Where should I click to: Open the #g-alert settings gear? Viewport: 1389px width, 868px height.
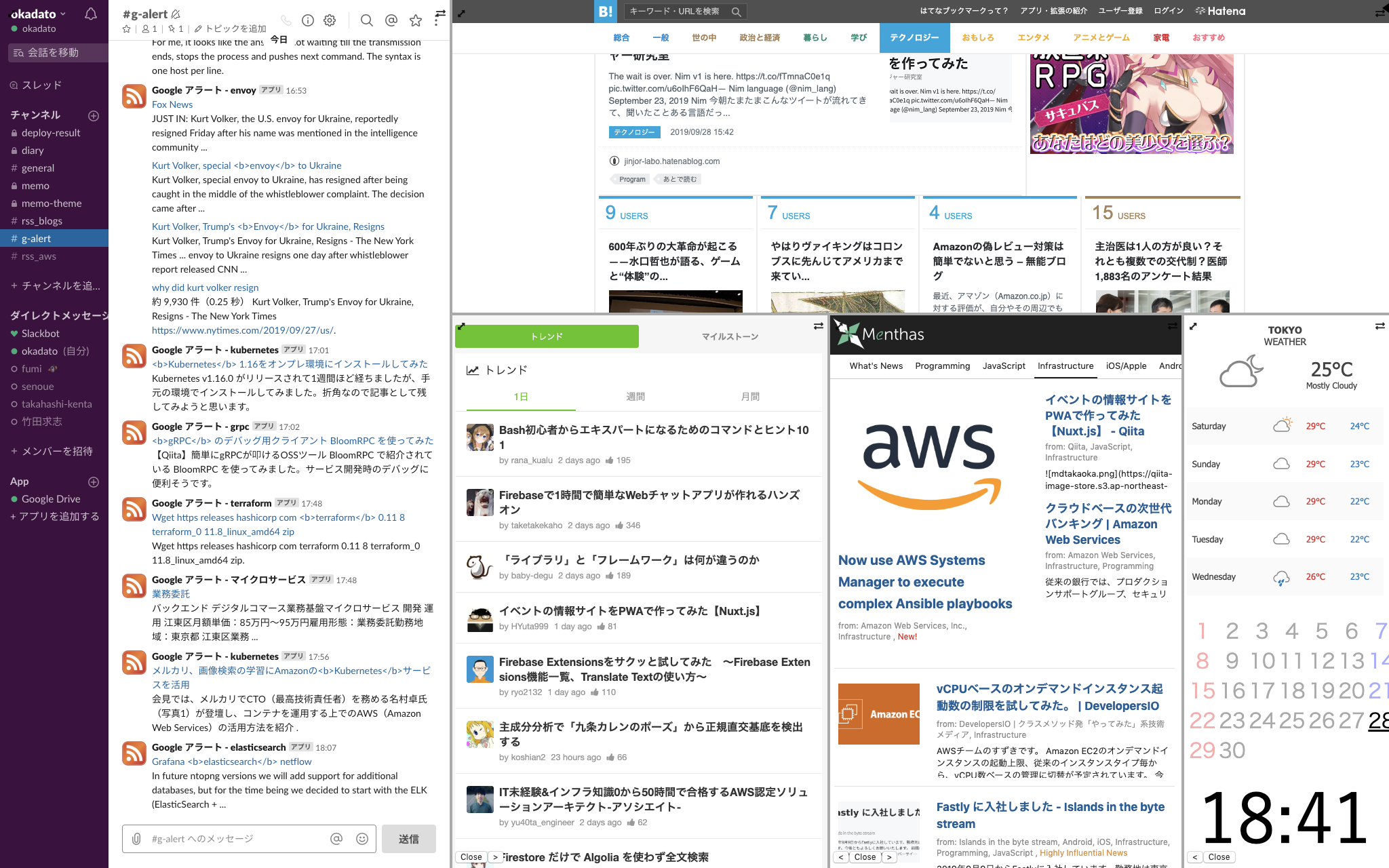pos(330,20)
